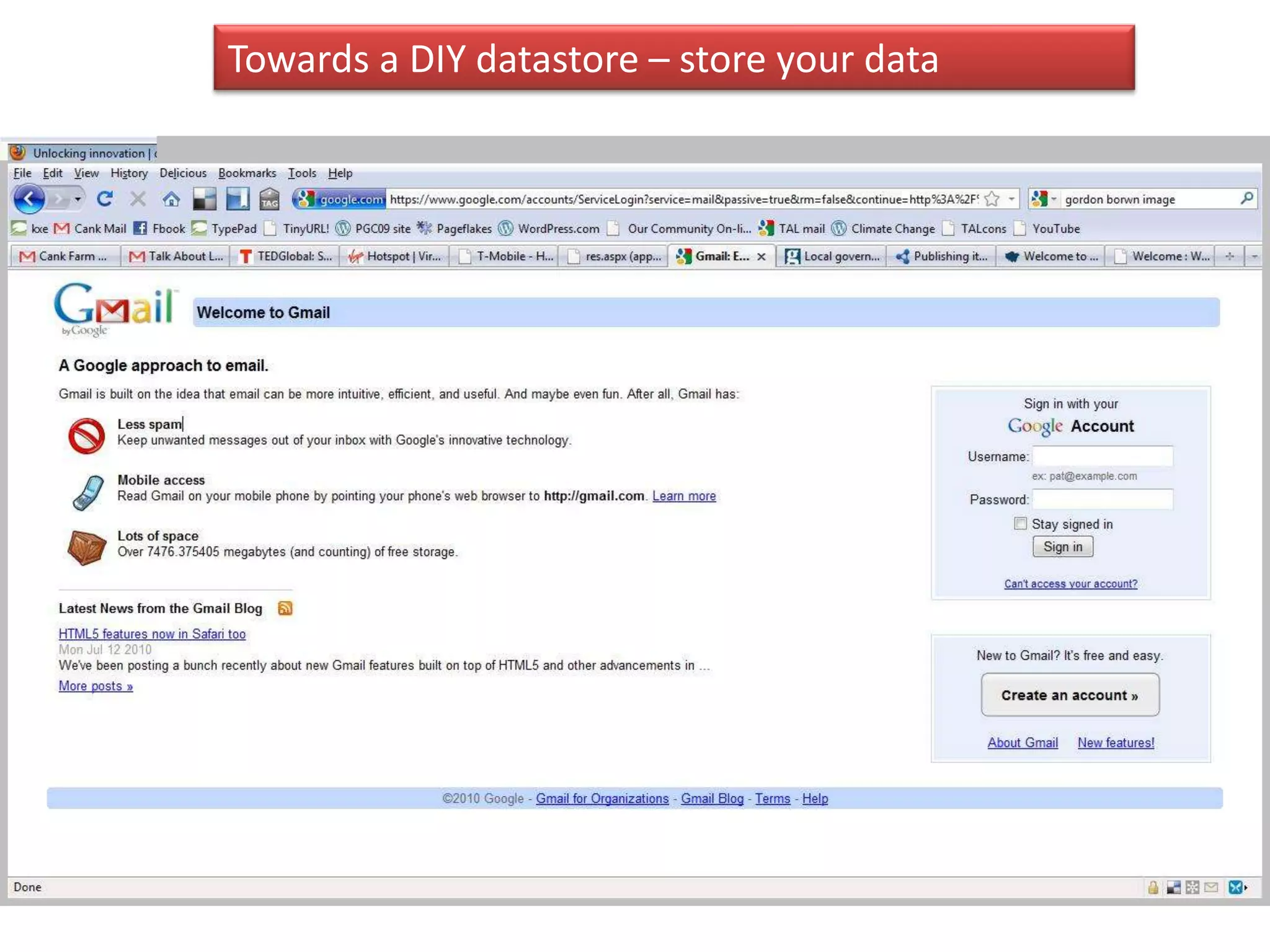
Task: Open the TinyURL! bookmark
Action: 296,229
